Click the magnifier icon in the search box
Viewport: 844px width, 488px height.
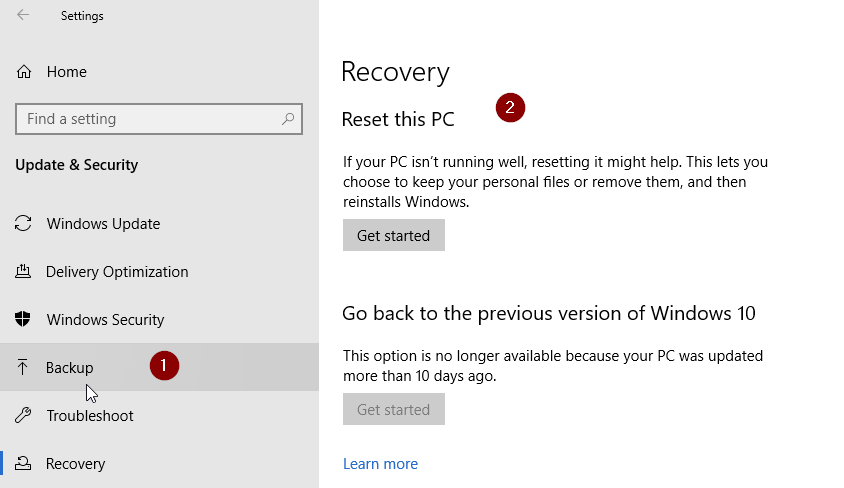[x=288, y=119]
